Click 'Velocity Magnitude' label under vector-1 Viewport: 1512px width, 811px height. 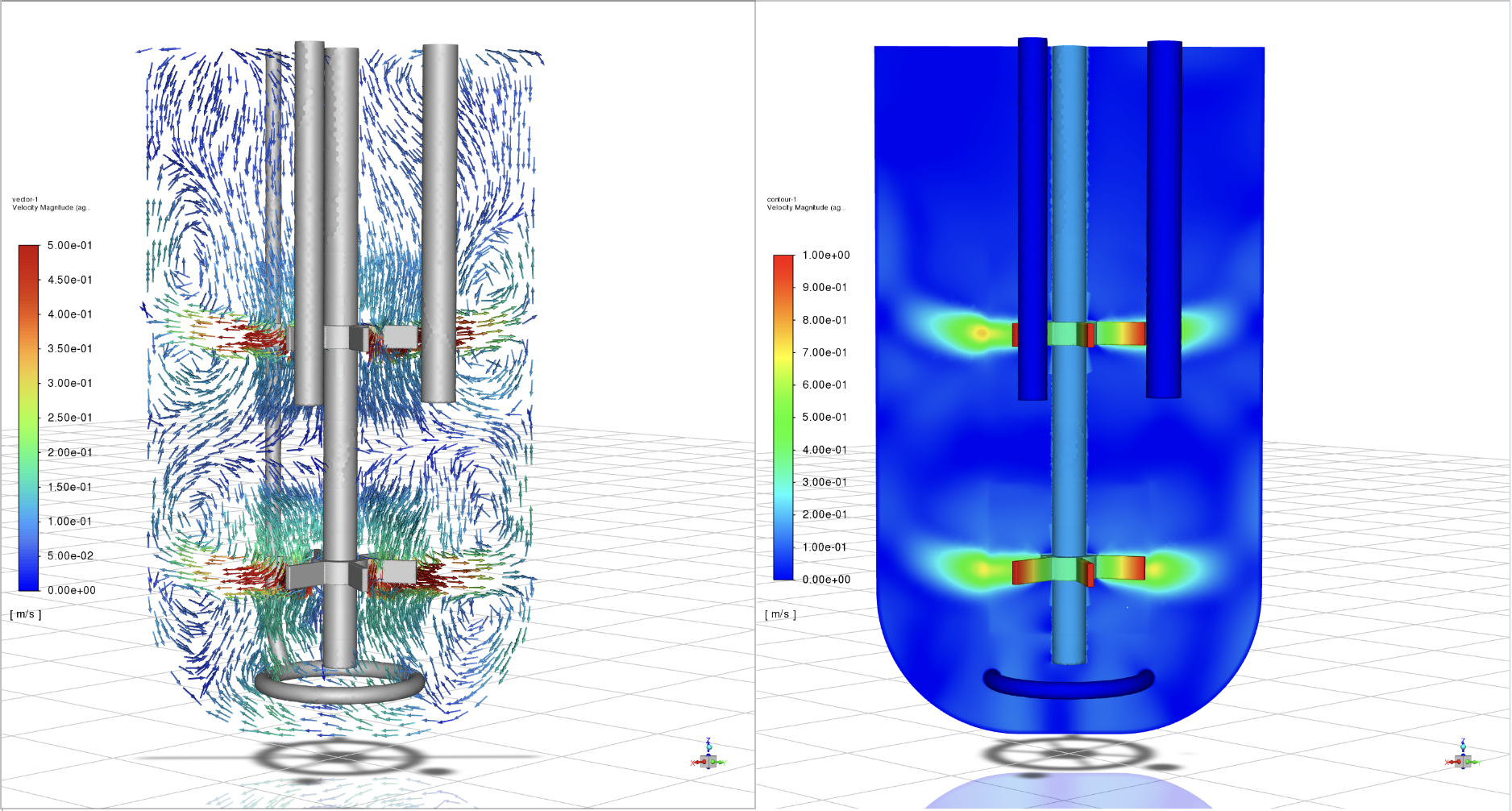[51, 208]
